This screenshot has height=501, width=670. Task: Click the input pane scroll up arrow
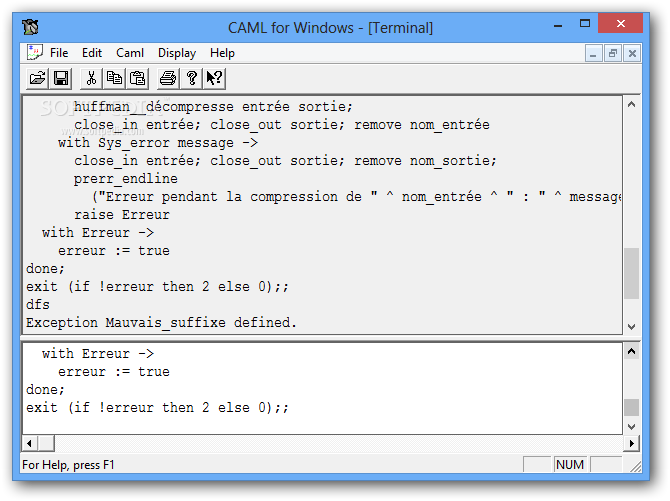tap(632, 352)
